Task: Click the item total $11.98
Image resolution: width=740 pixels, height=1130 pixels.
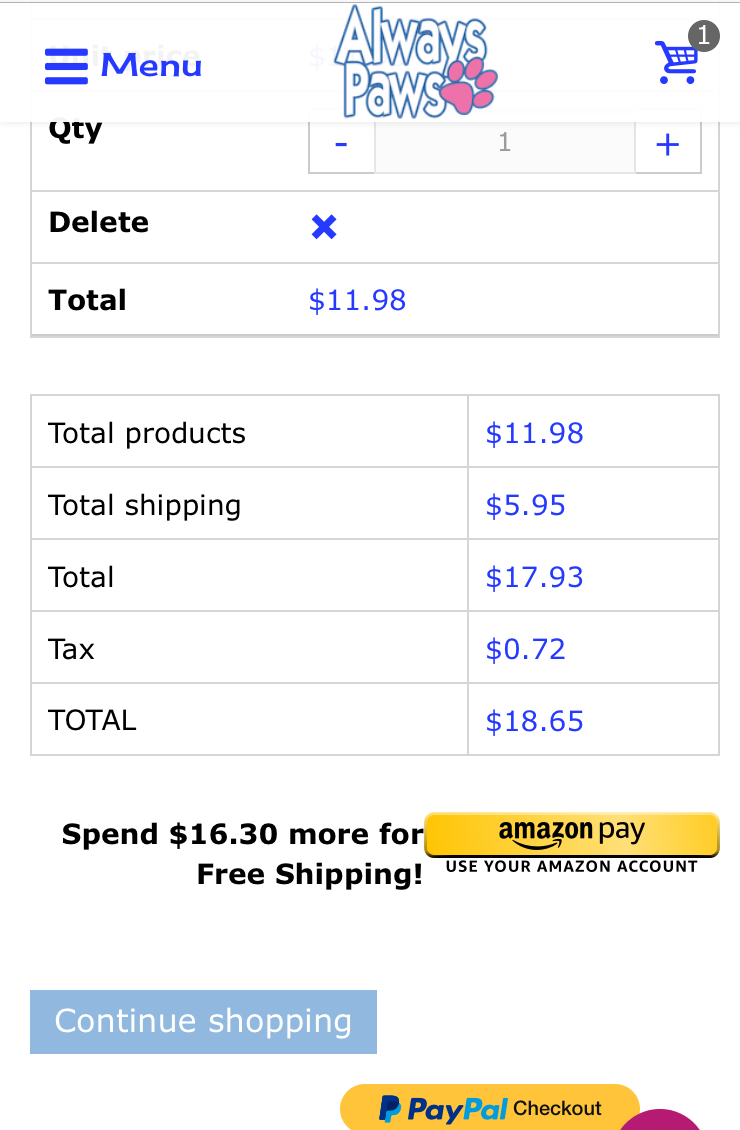Action: click(357, 300)
